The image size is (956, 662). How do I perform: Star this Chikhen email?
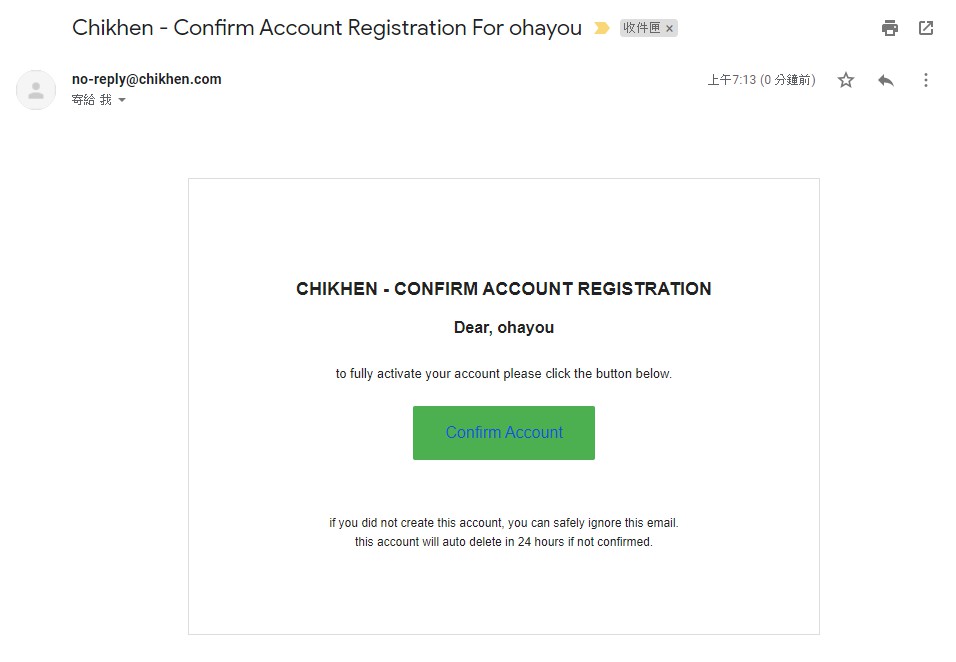pyautogui.click(x=846, y=80)
